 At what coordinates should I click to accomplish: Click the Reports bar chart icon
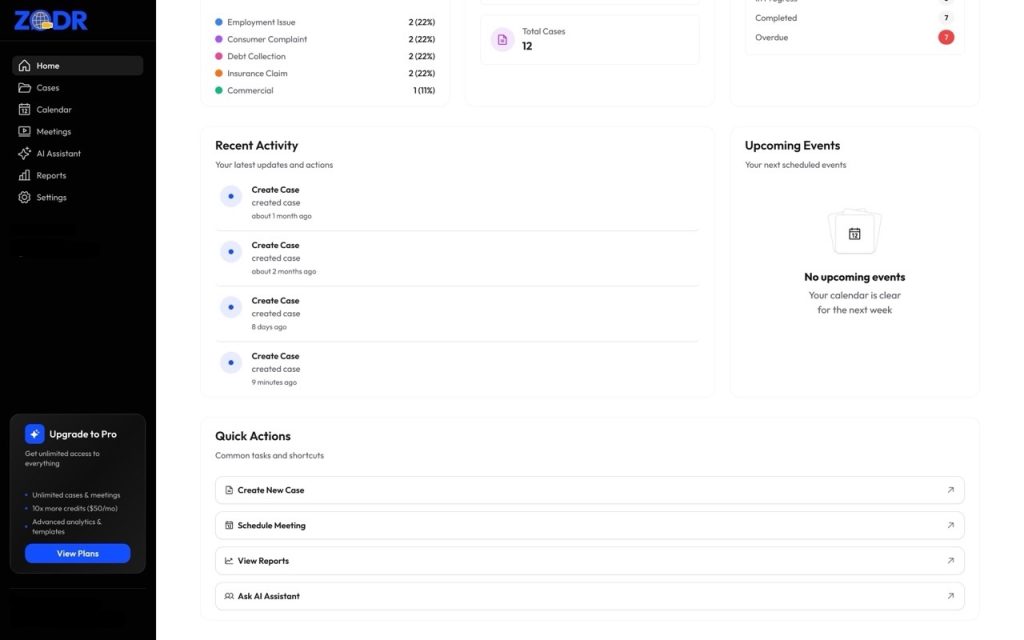point(25,176)
